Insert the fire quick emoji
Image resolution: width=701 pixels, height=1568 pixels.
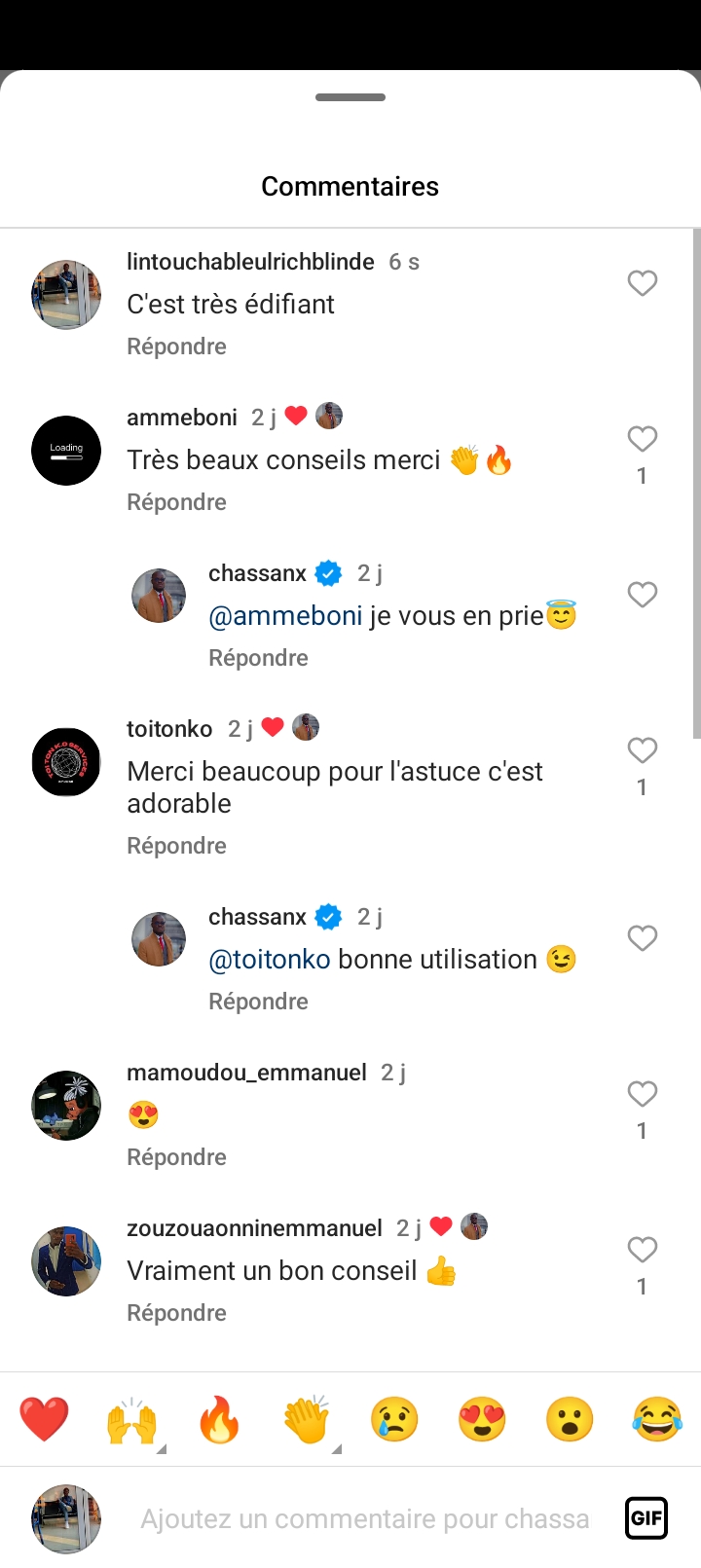pyautogui.click(x=219, y=1419)
